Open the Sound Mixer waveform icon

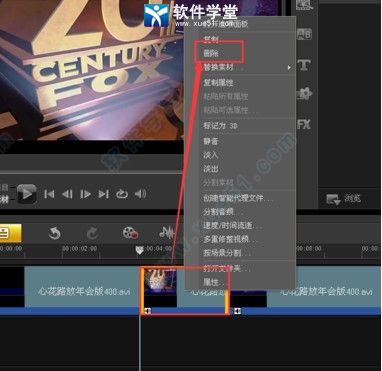[166, 232]
